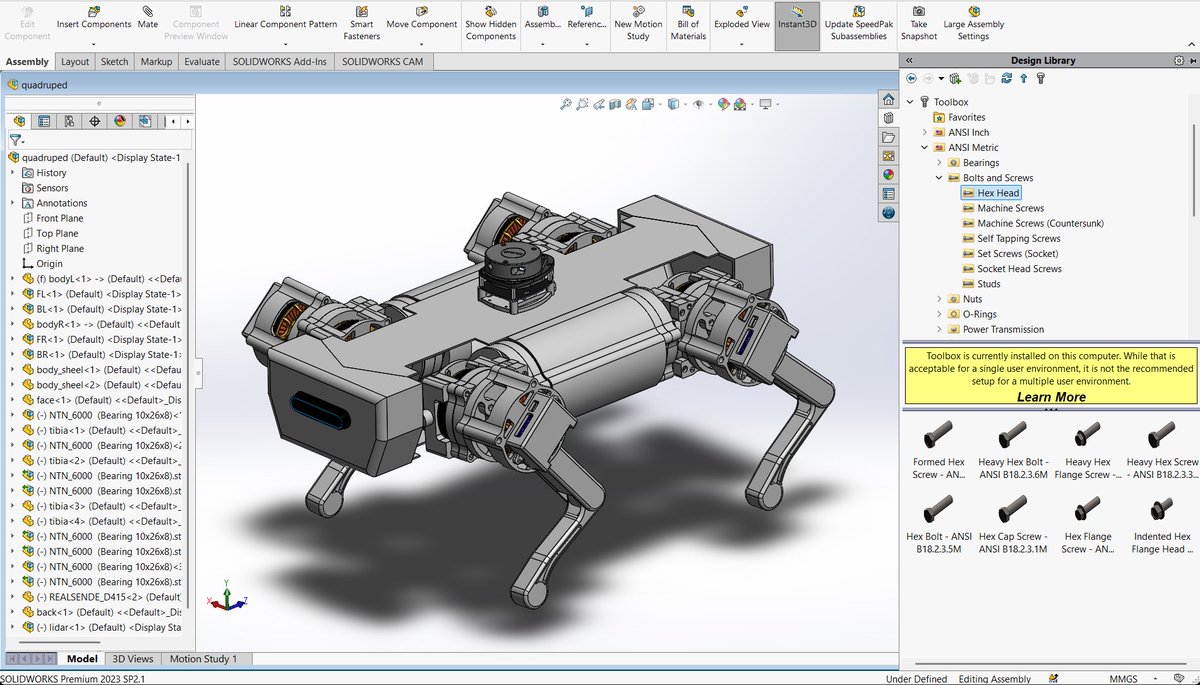Screen dimensions: 1200x685
Task: Switch to ConfigurationManager tab icon
Action: click(69, 121)
